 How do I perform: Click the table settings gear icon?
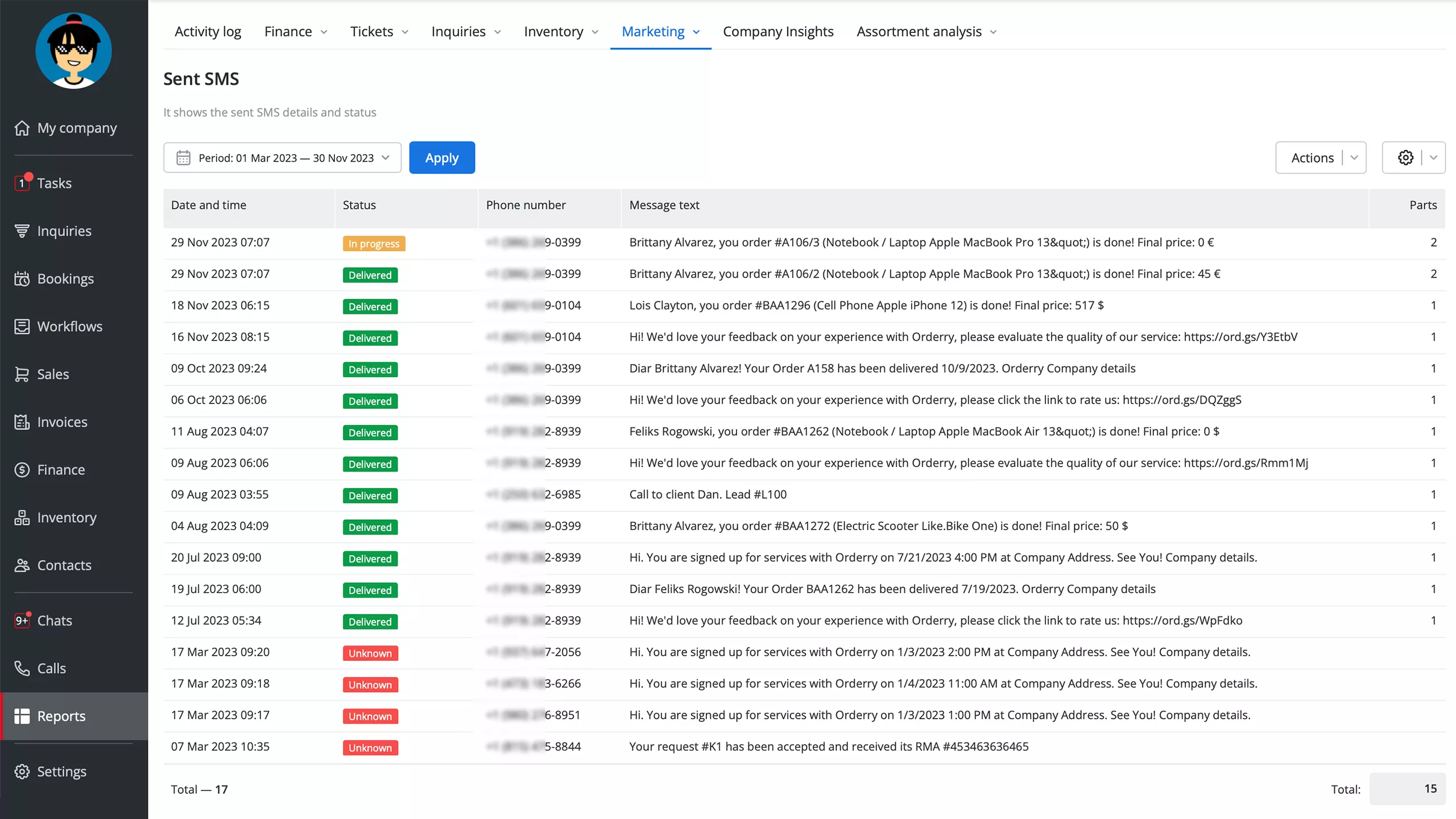[1405, 158]
